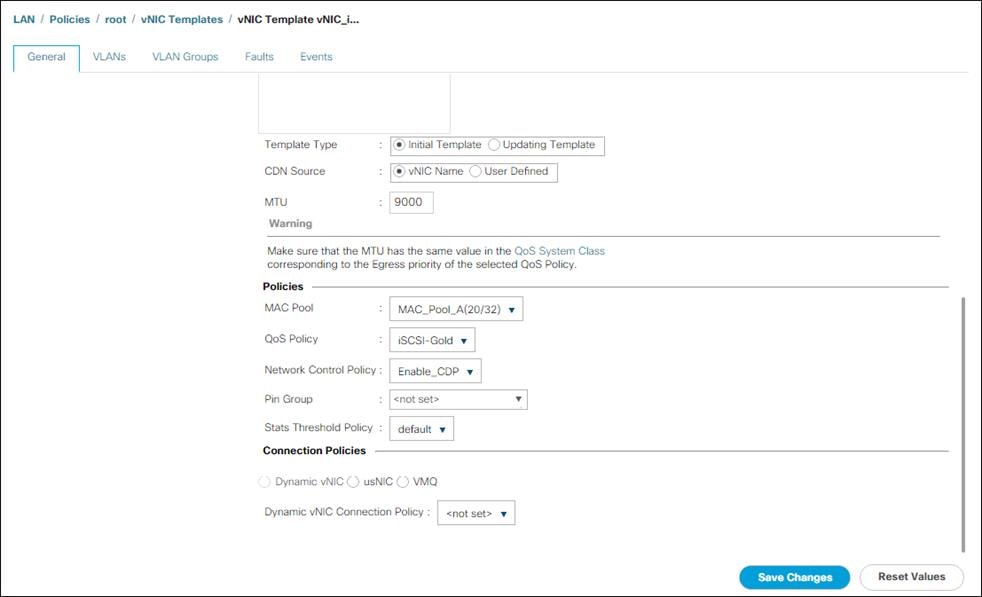Image resolution: width=982 pixels, height=597 pixels.
Task: Click the vertical scrollbar of the form
Action: pos(963,425)
